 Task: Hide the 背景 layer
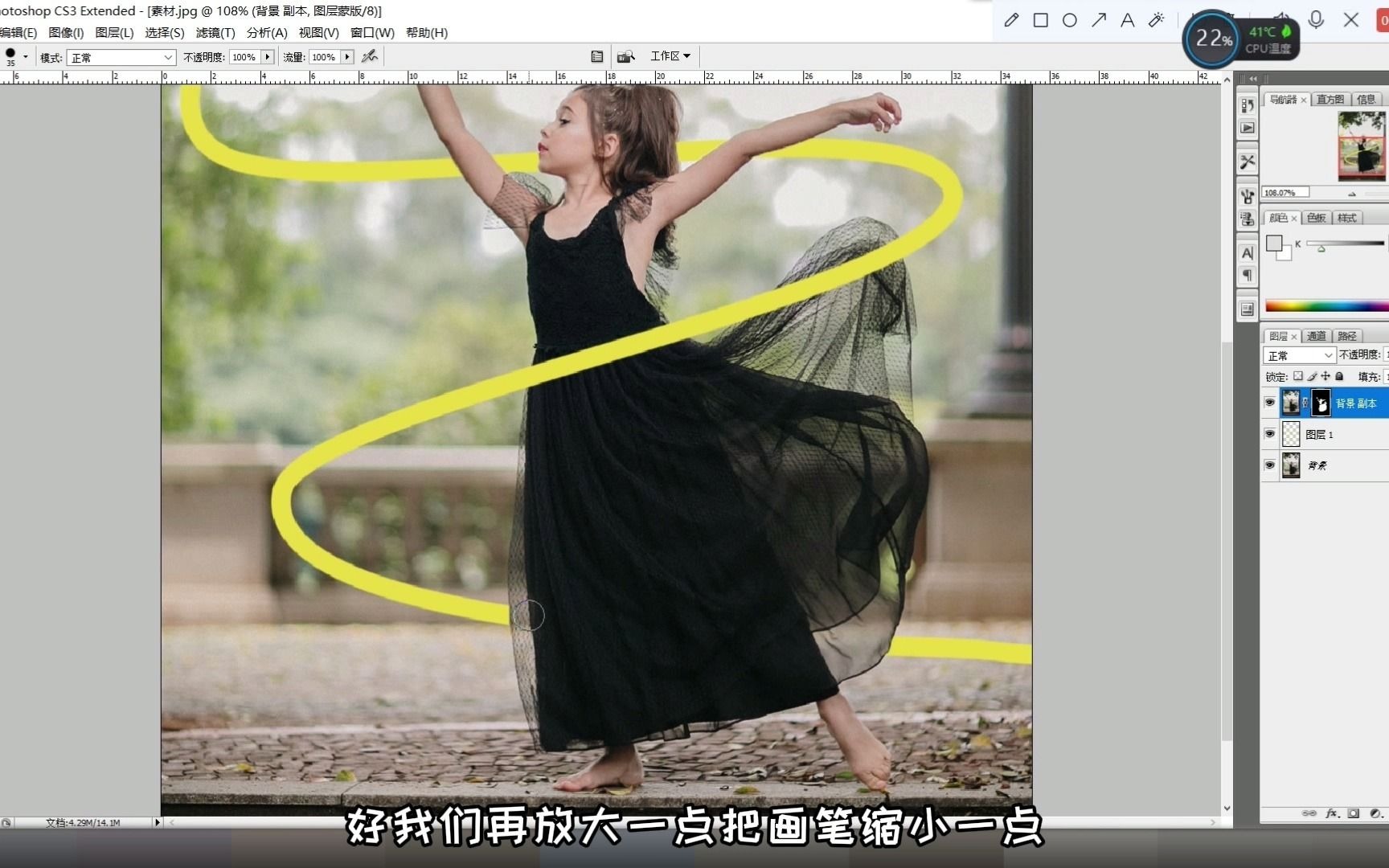point(1270,465)
